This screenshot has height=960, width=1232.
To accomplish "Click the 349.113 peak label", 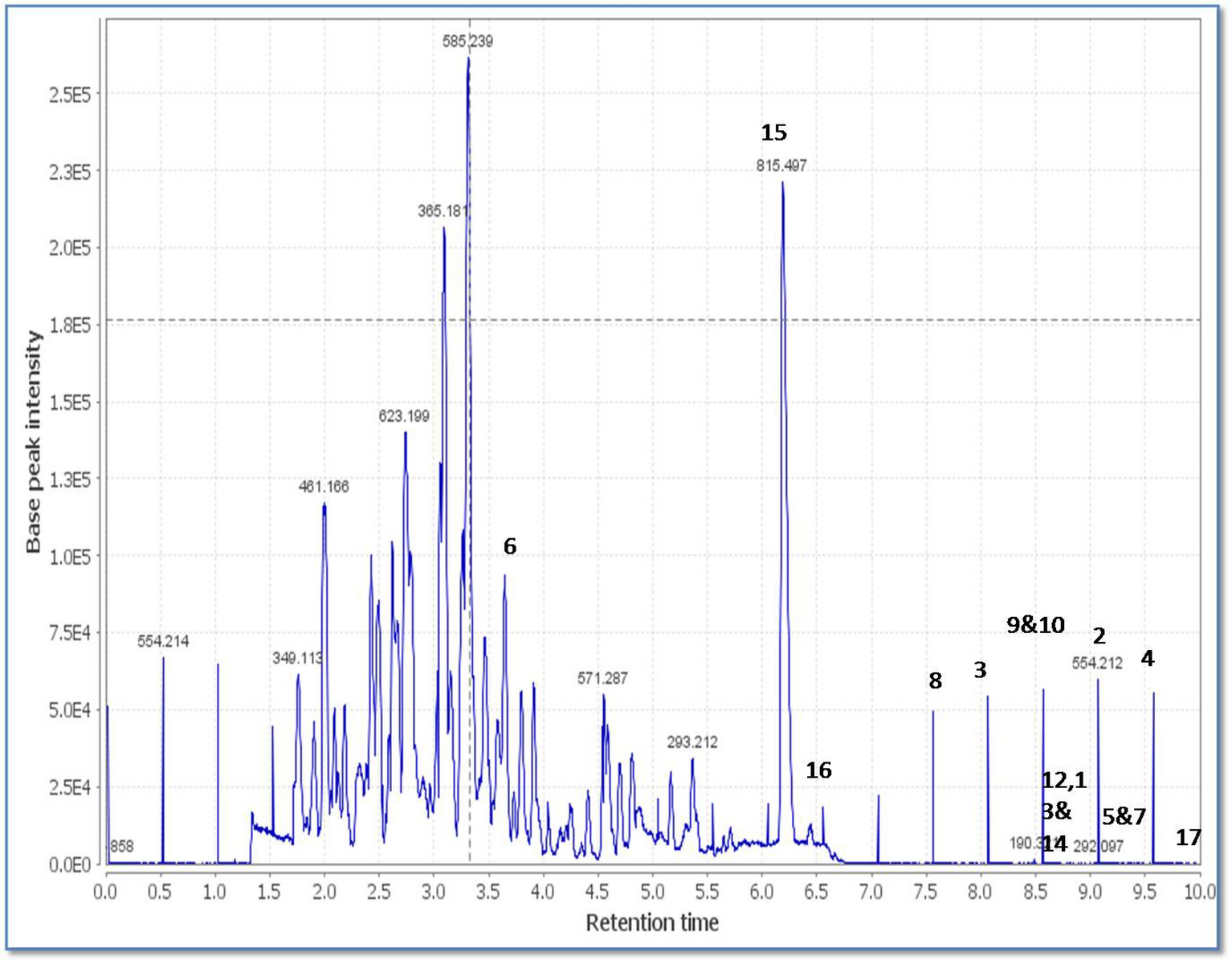I will 298,659.
